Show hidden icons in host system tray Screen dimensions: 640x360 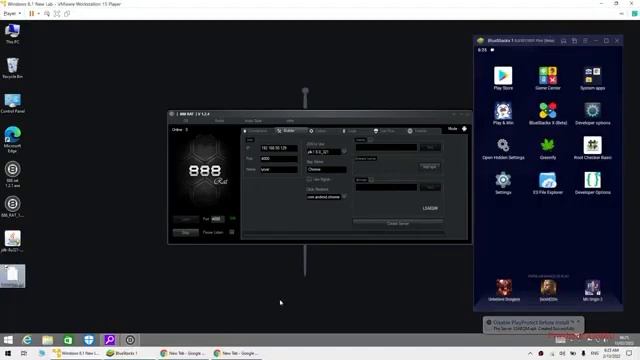(x=530, y=353)
